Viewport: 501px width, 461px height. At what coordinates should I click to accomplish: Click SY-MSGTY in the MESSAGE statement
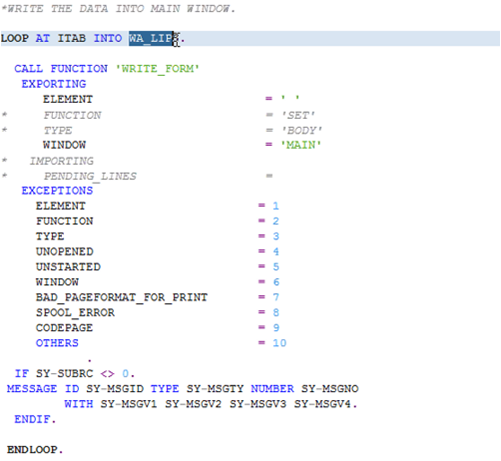215,389
